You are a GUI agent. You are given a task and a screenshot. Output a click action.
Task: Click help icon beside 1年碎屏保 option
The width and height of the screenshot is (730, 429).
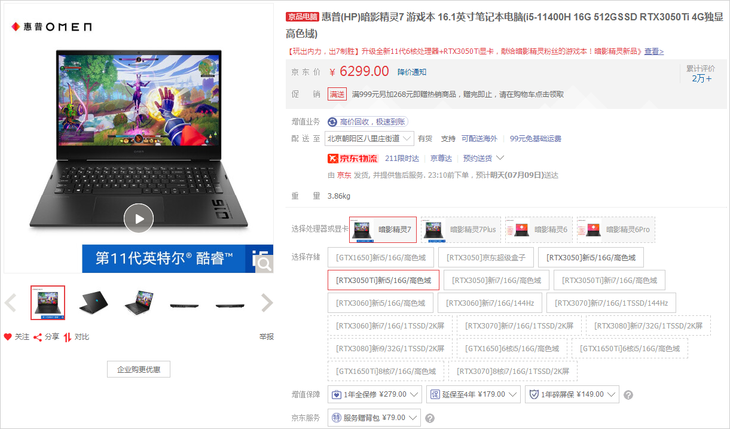tap(627, 395)
